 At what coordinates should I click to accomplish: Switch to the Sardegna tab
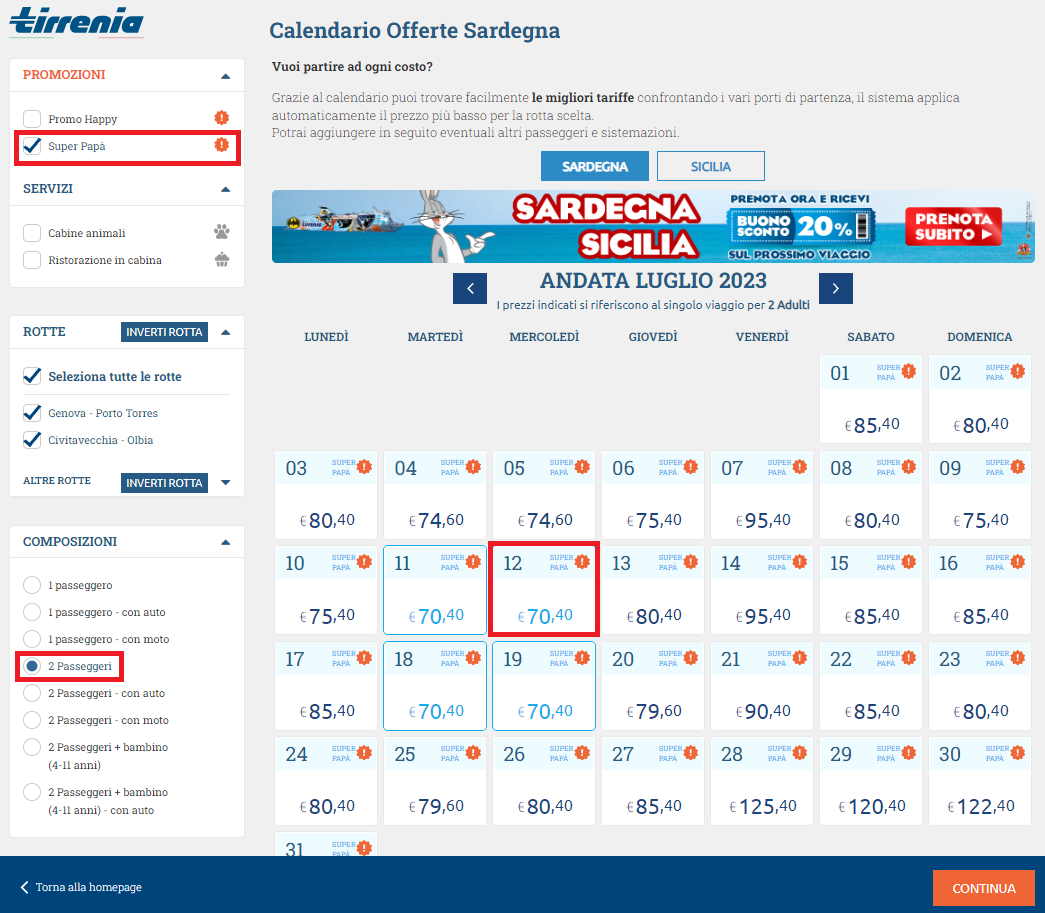594,166
